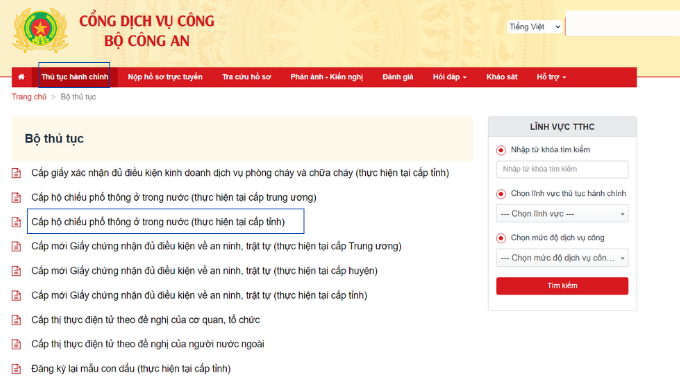This screenshot has height=382, width=680.
Task: Open Tra cứu hồ sơ menu item
Action: click(x=246, y=77)
